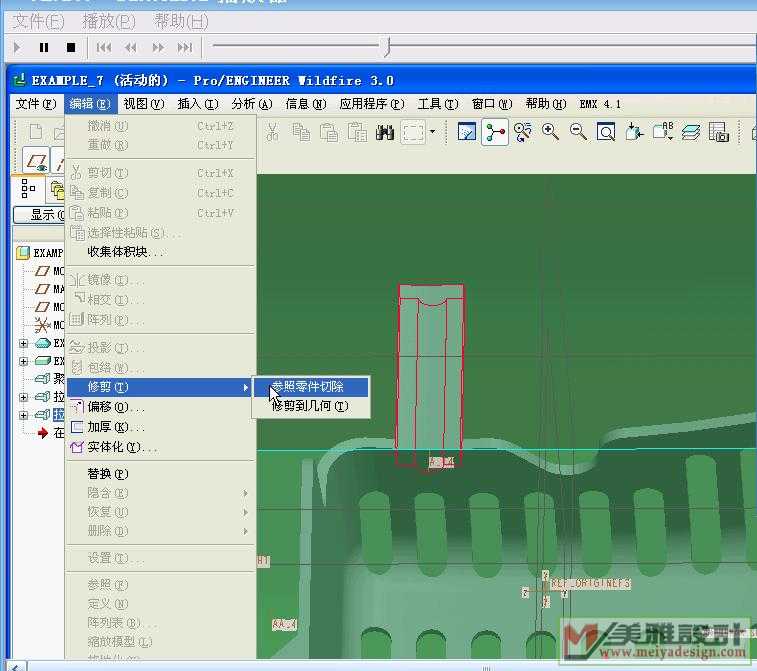Screen dimensions: 757x671
Task: Stop the video playback
Action: pyautogui.click(x=71, y=47)
